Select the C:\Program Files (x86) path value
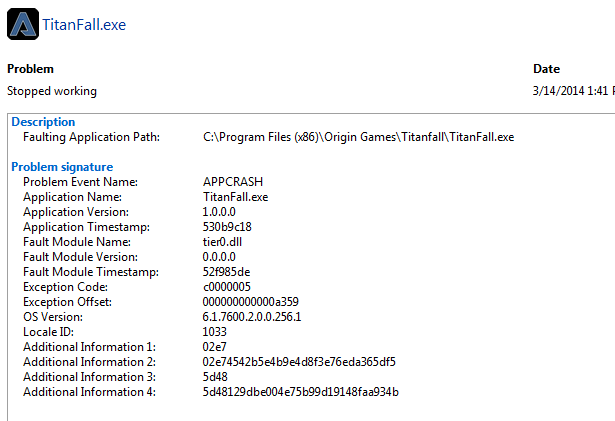The width and height of the screenshot is (615, 421). pyautogui.click(x=358, y=137)
